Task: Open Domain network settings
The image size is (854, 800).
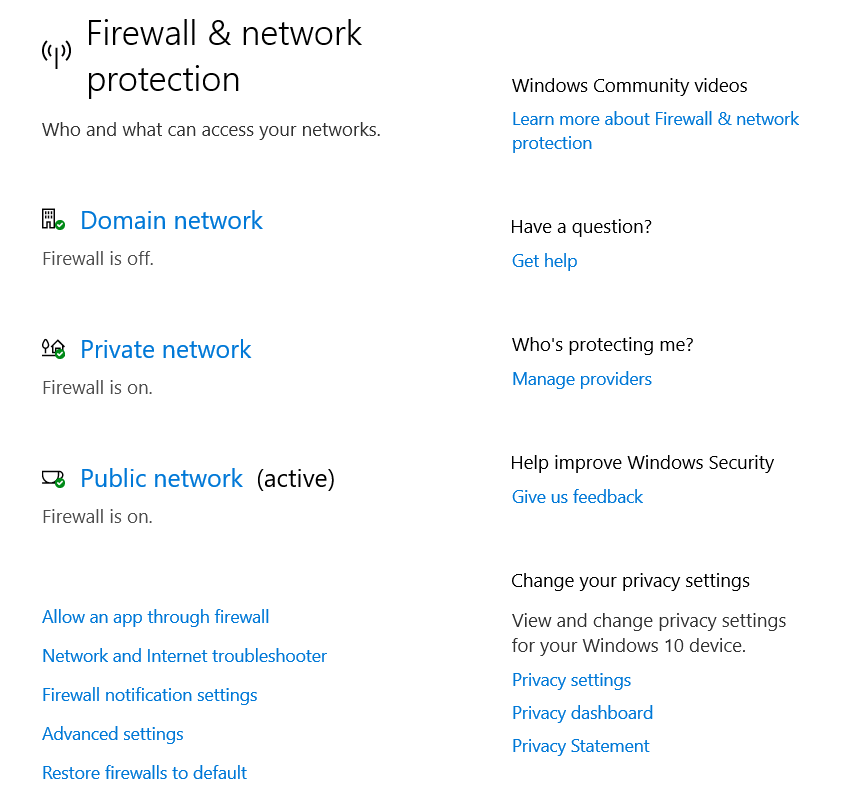Action: click(171, 221)
